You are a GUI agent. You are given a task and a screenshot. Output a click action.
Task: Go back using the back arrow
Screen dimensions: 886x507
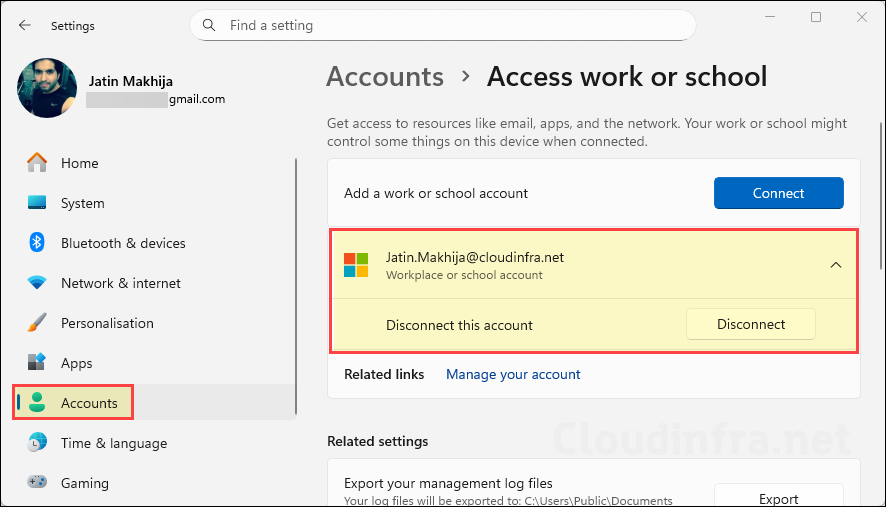point(25,25)
